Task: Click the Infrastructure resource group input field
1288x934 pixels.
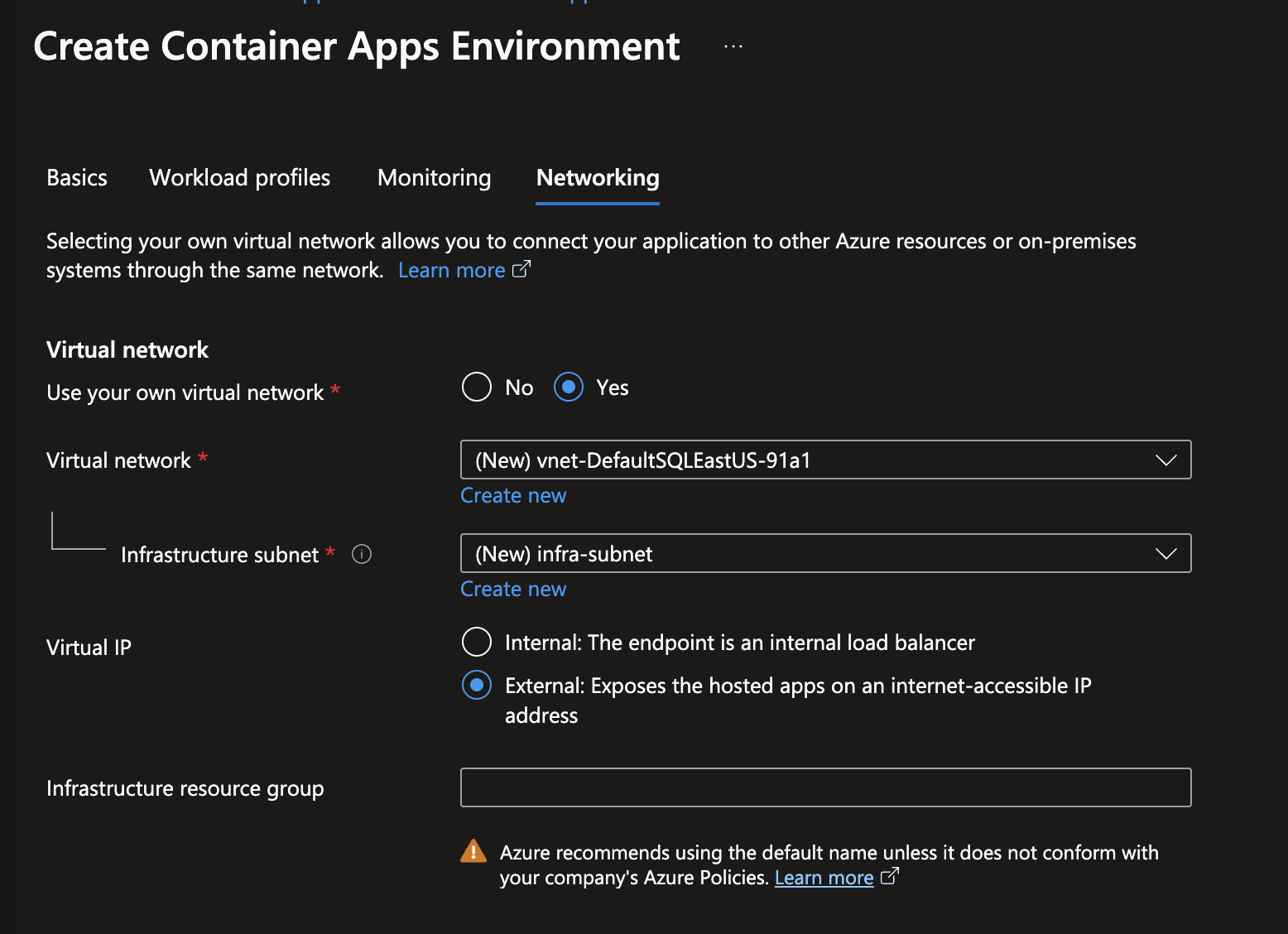Action: 825,787
